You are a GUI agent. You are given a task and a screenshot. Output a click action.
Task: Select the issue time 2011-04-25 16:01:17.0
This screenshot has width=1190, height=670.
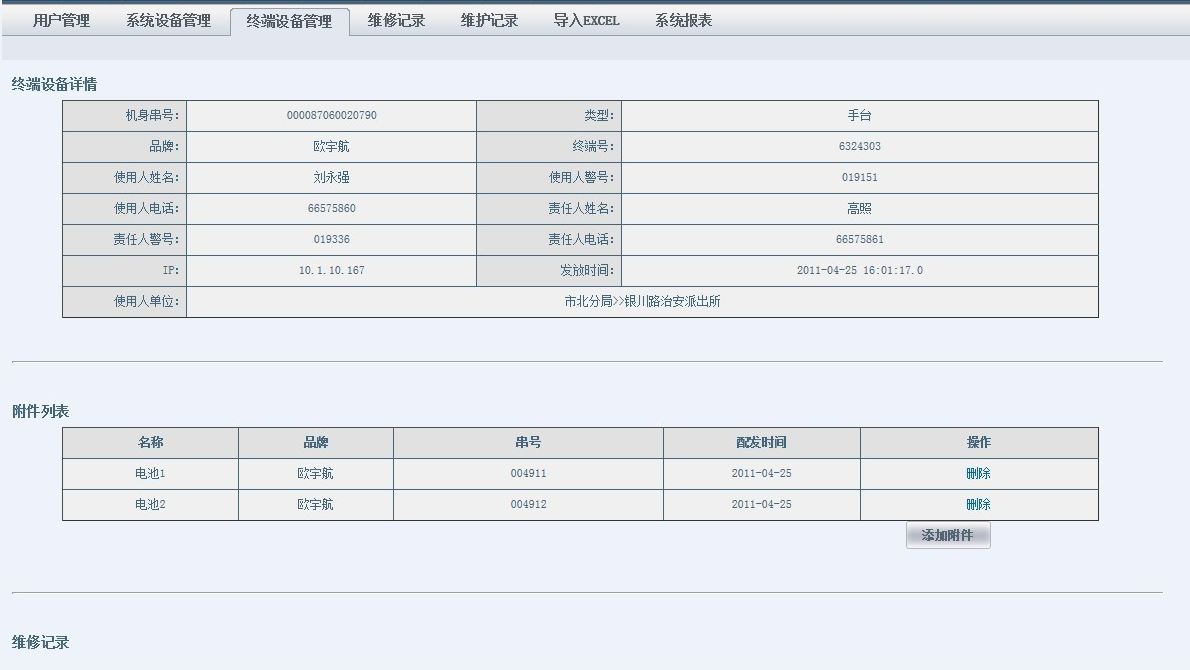(859, 271)
